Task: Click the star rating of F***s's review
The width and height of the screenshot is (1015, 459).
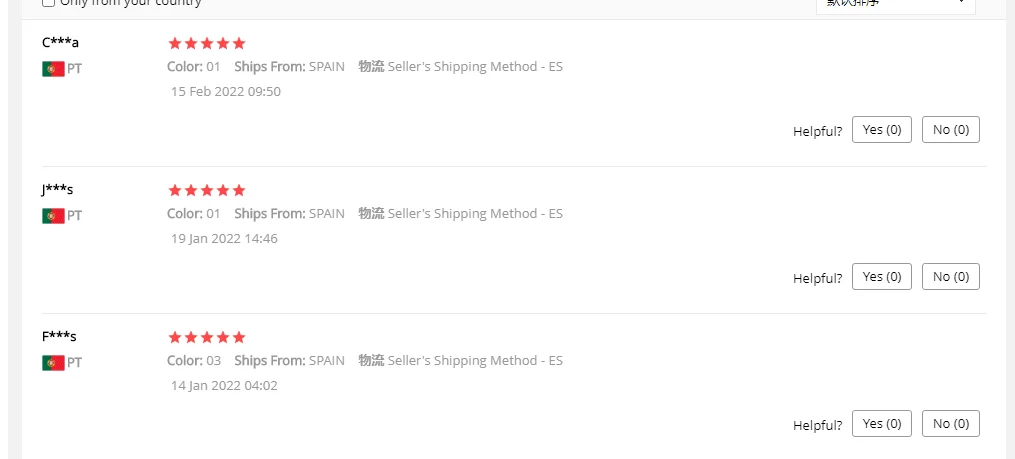Action: (206, 337)
